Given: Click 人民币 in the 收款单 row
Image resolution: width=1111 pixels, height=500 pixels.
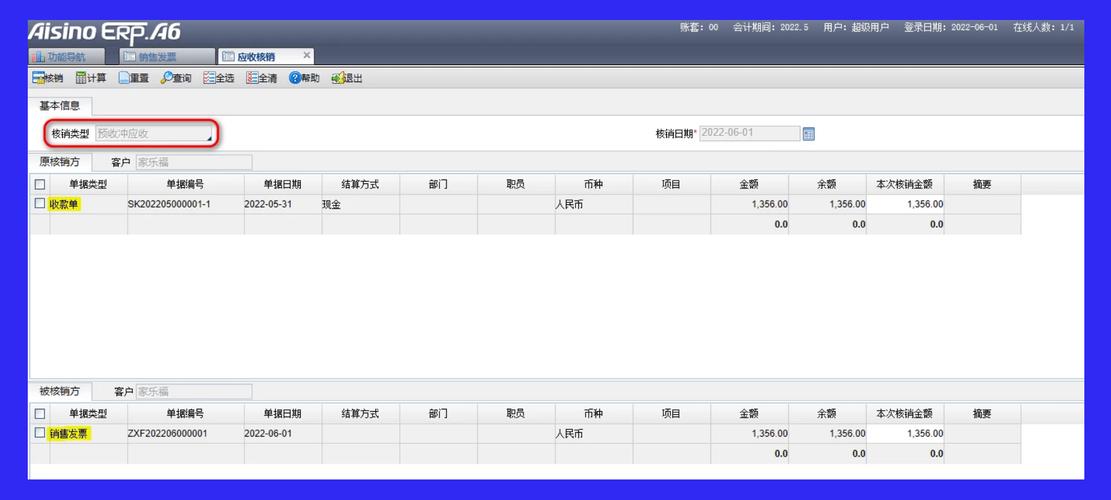Looking at the screenshot, I should tap(569, 204).
